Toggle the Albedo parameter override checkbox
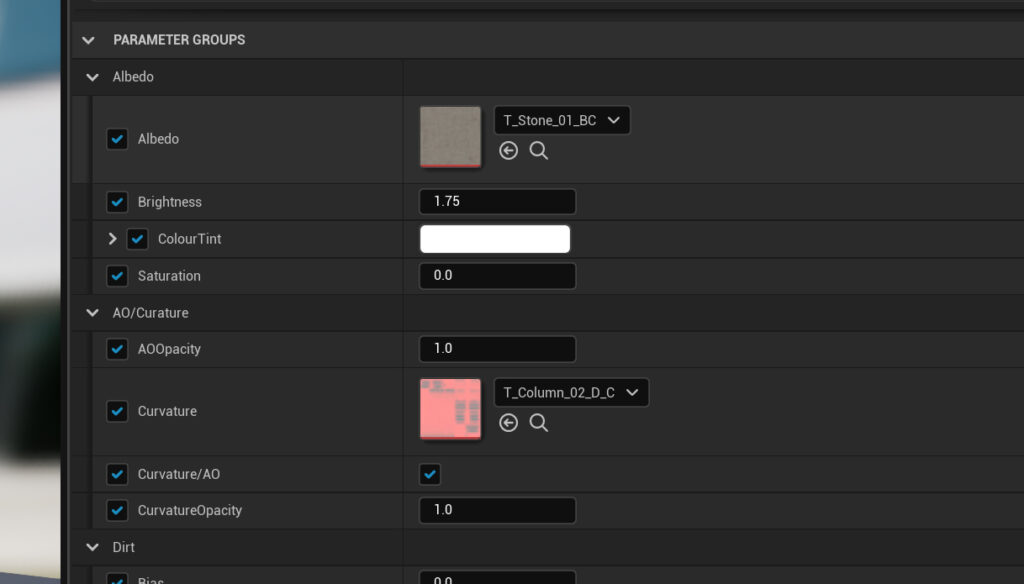This screenshot has width=1024, height=584. (x=118, y=138)
